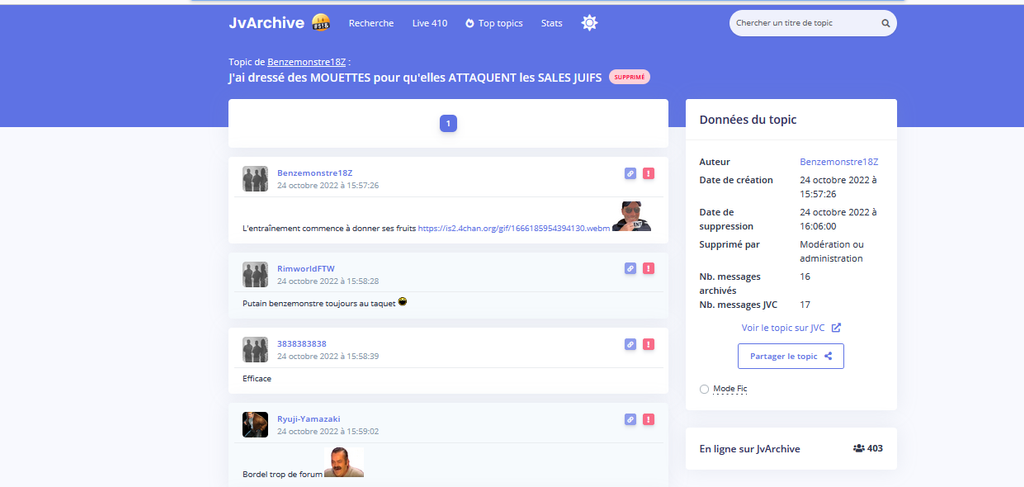Click the Partager le topic button
This screenshot has width=1024, height=487.
coord(791,356)
